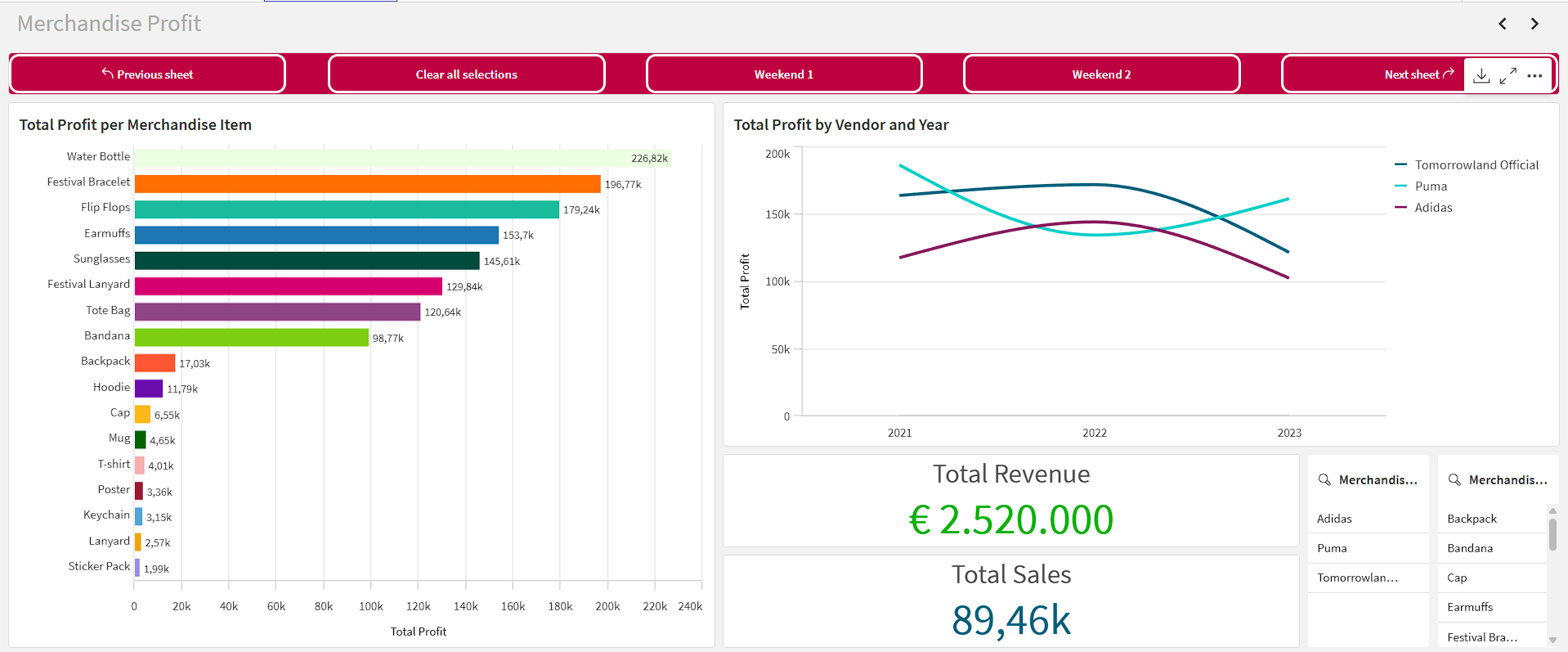Apply the Weekend 1 selection

pos(784,74)
